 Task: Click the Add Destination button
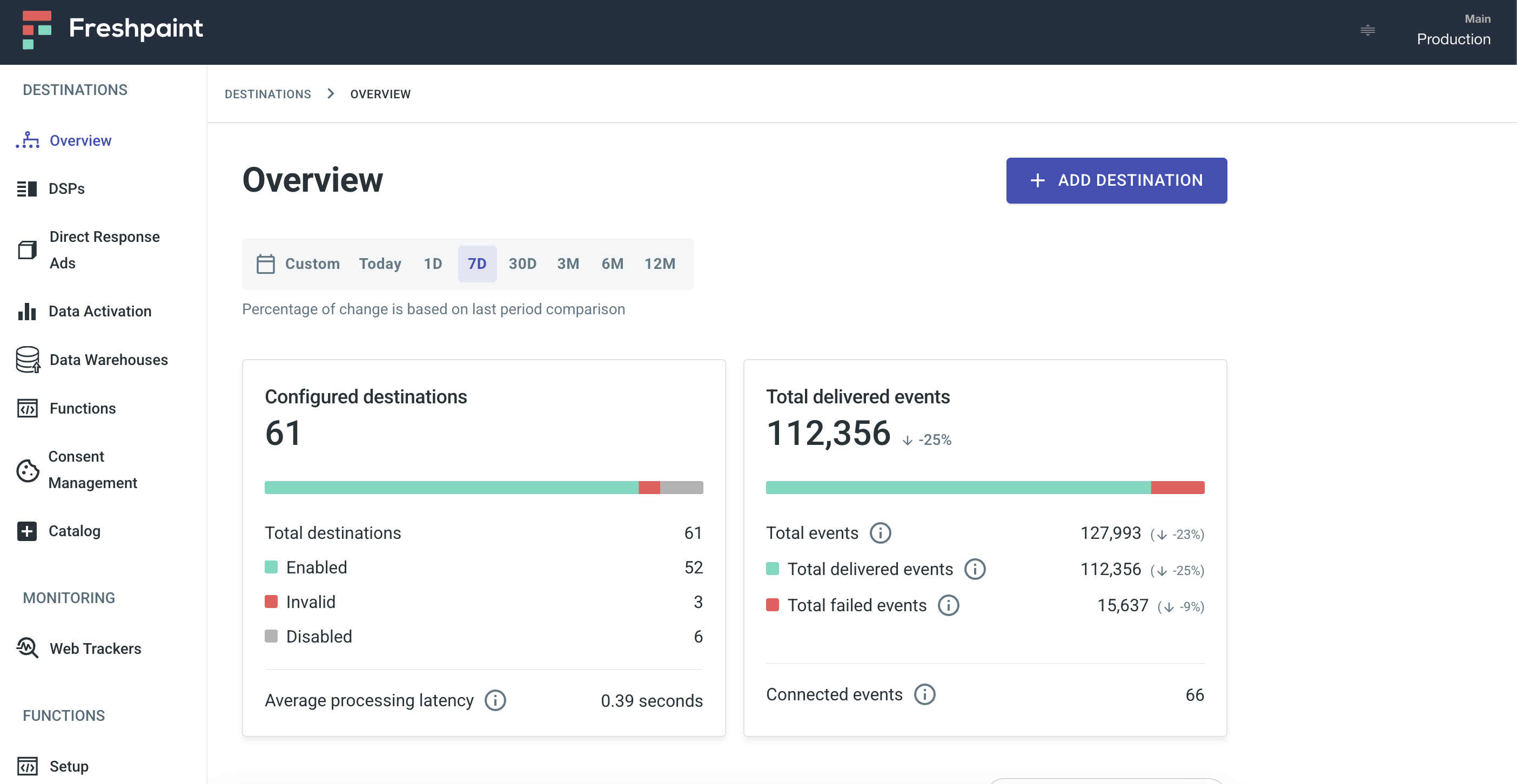tap(1116, 180)
